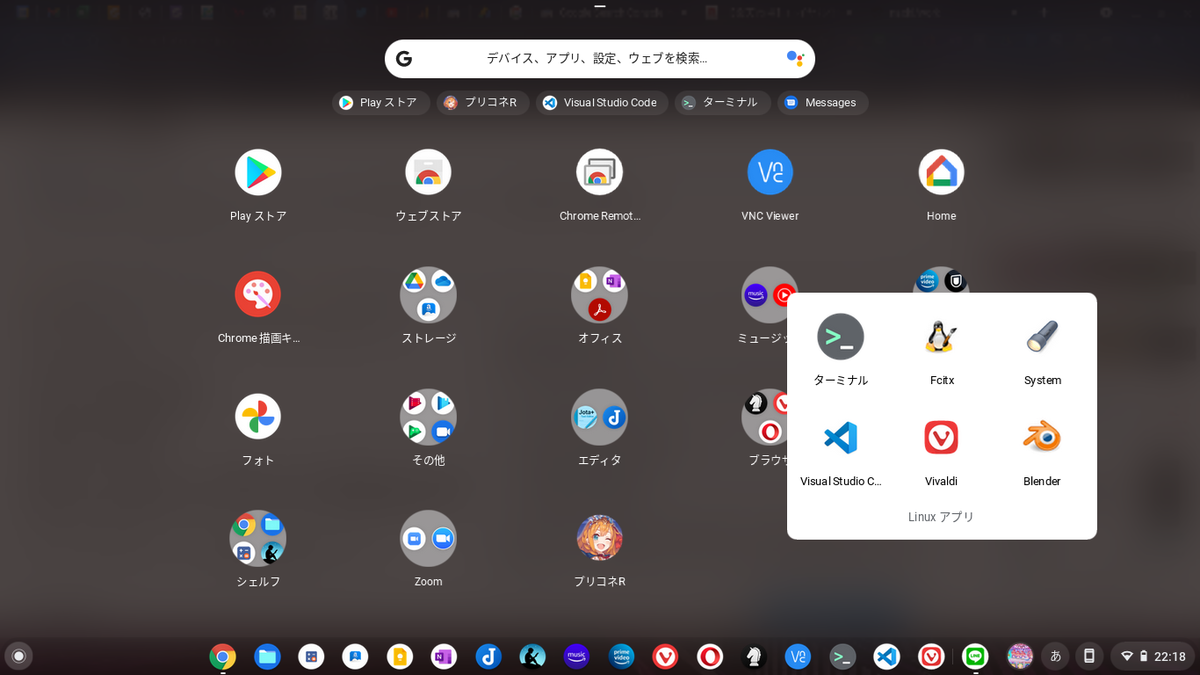Open Vivaldi in the Linux アプリ folder
Screen dimensions: 1200x675
pyautogui.click(x=941, y=438)
